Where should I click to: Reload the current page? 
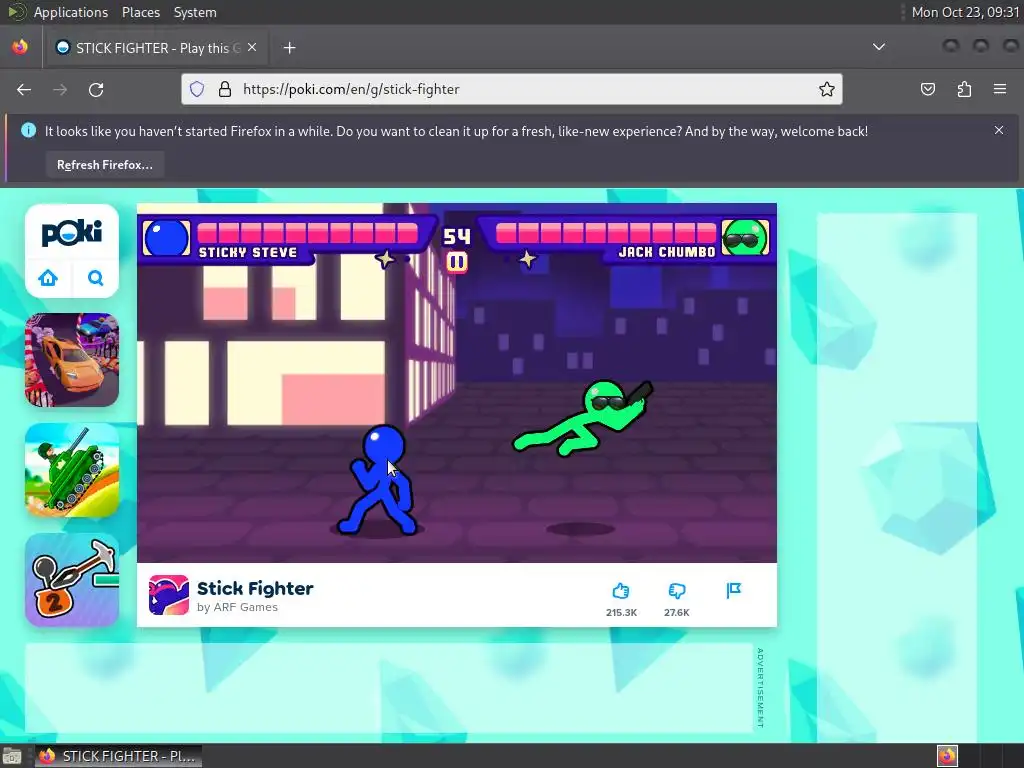point(96,89)
